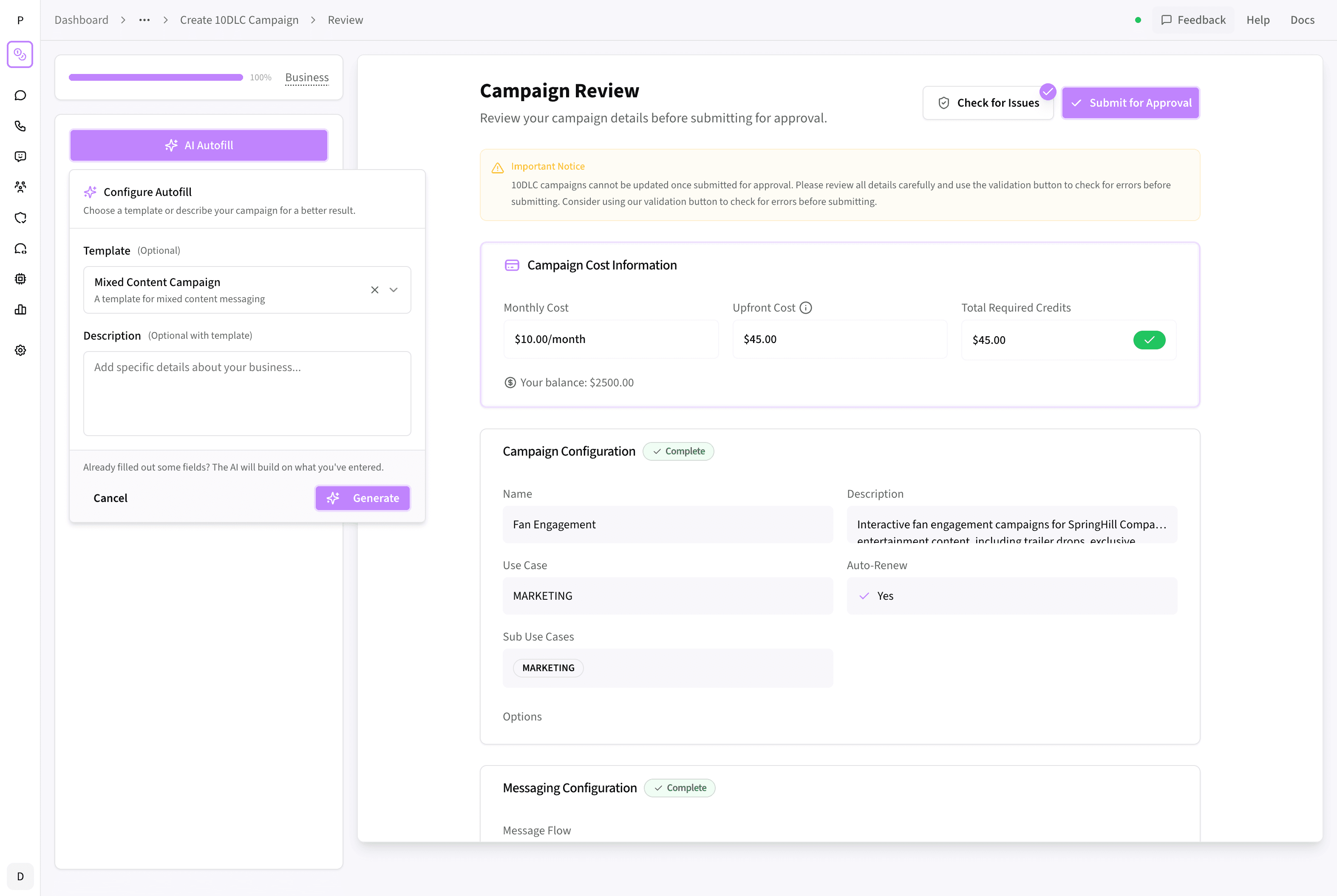Open the compliance shield section in sidebar
Viewport: 1337px width, 896px height.
coord(20,218)
